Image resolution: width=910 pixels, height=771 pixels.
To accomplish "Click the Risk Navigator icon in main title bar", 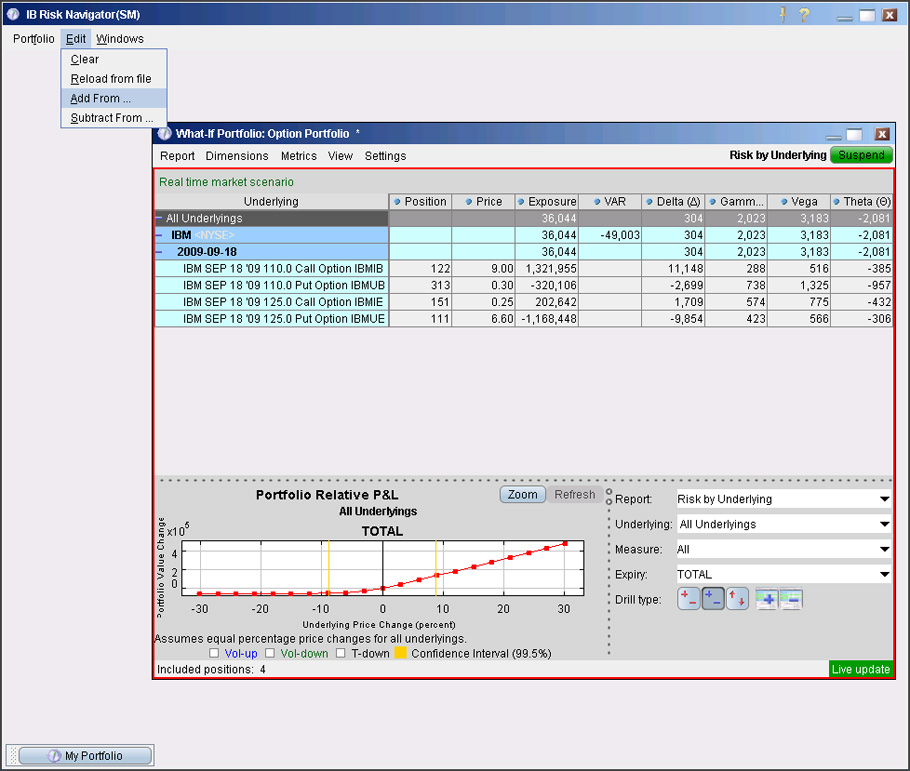I will coord(13,15).
